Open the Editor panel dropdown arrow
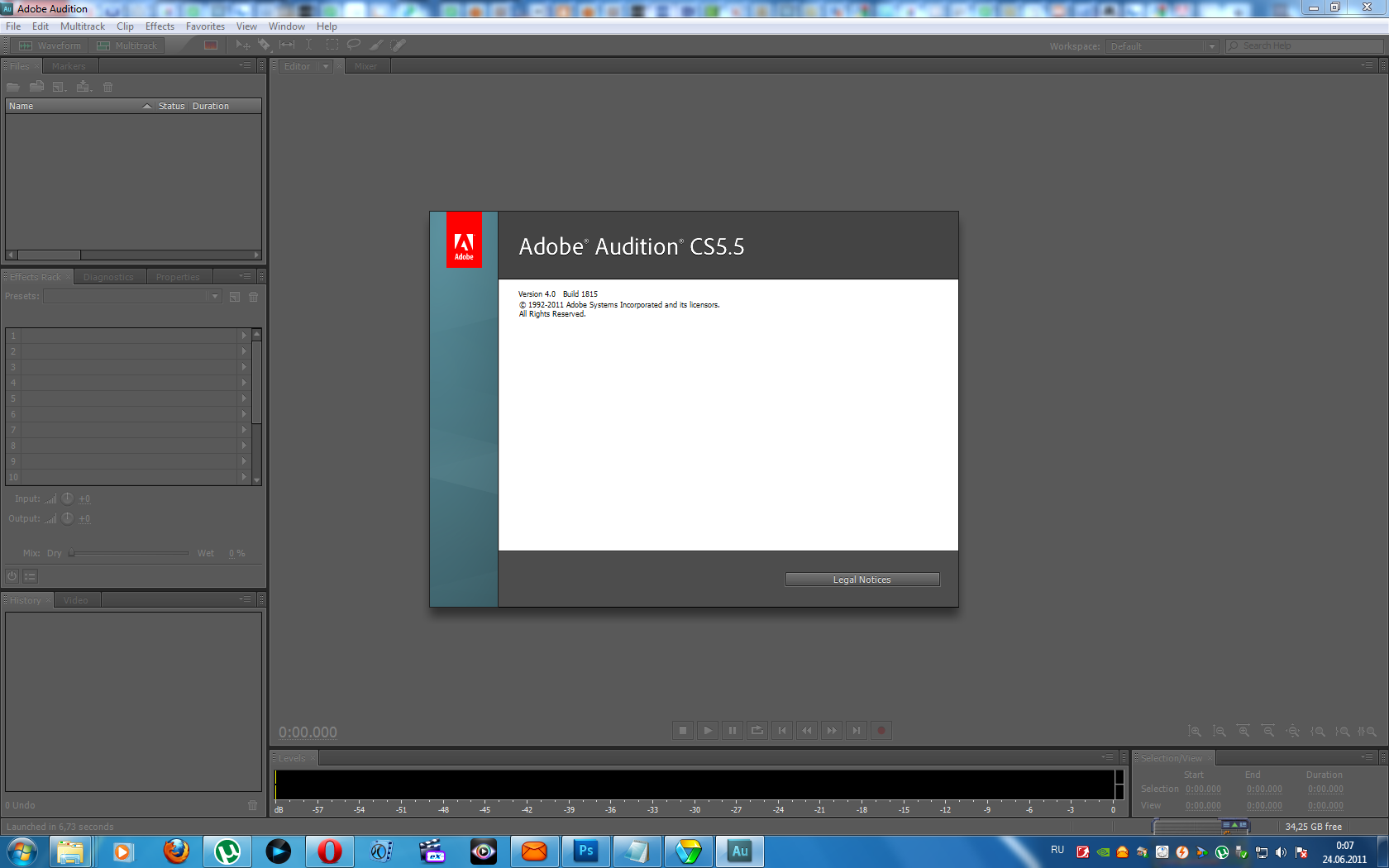 tap(326, 66)
